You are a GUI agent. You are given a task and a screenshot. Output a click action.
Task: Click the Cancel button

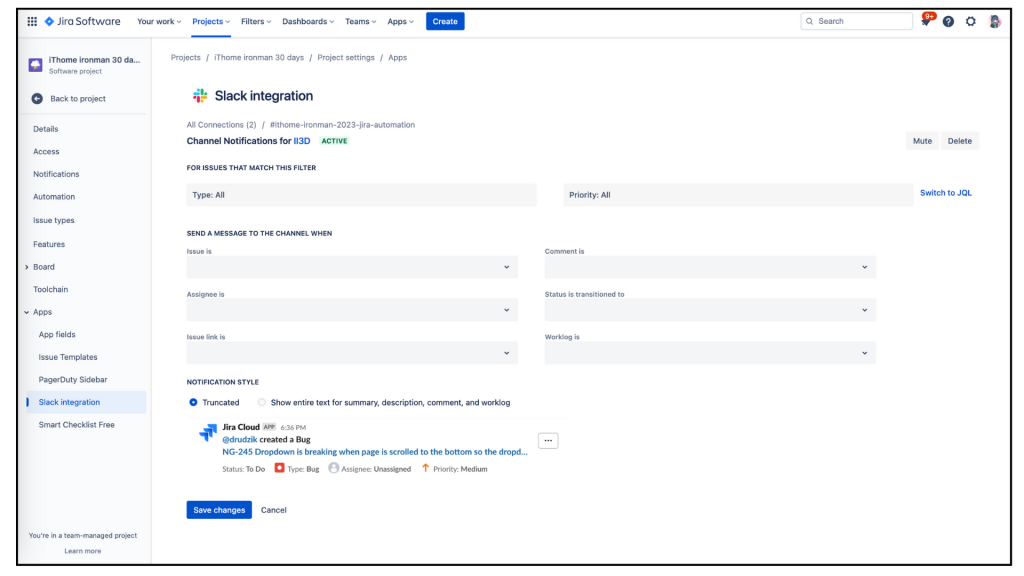click(274, 510)
